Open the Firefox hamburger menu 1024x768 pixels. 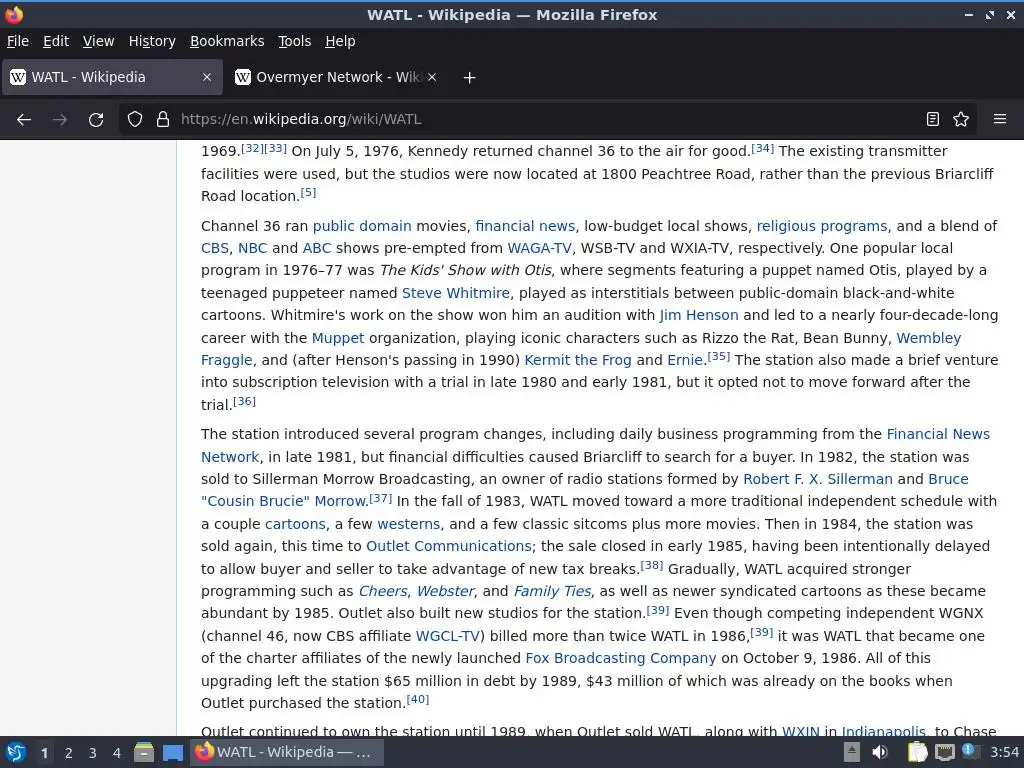(1000, 120)
